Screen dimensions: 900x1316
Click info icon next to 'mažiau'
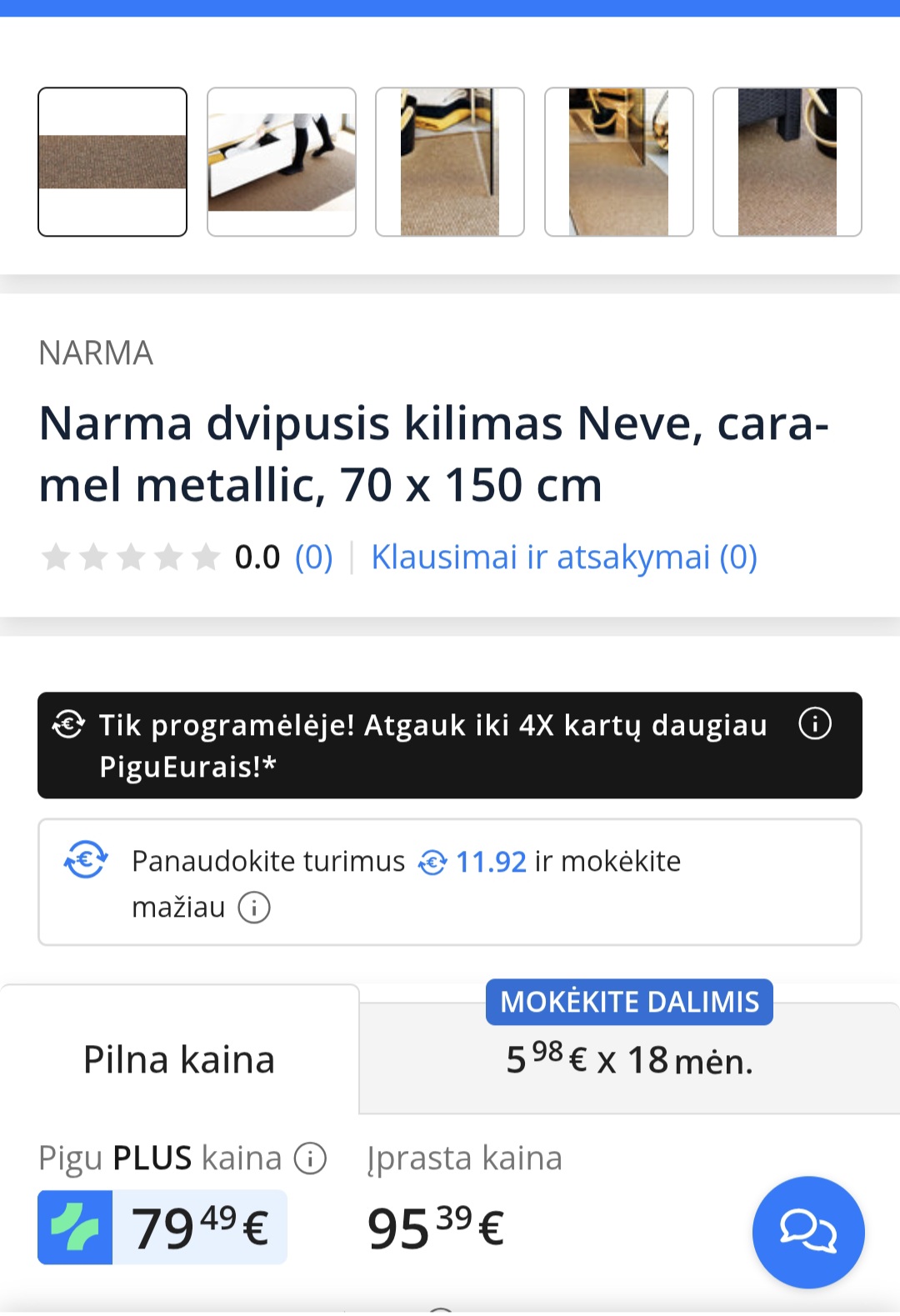tap(254, 907)
